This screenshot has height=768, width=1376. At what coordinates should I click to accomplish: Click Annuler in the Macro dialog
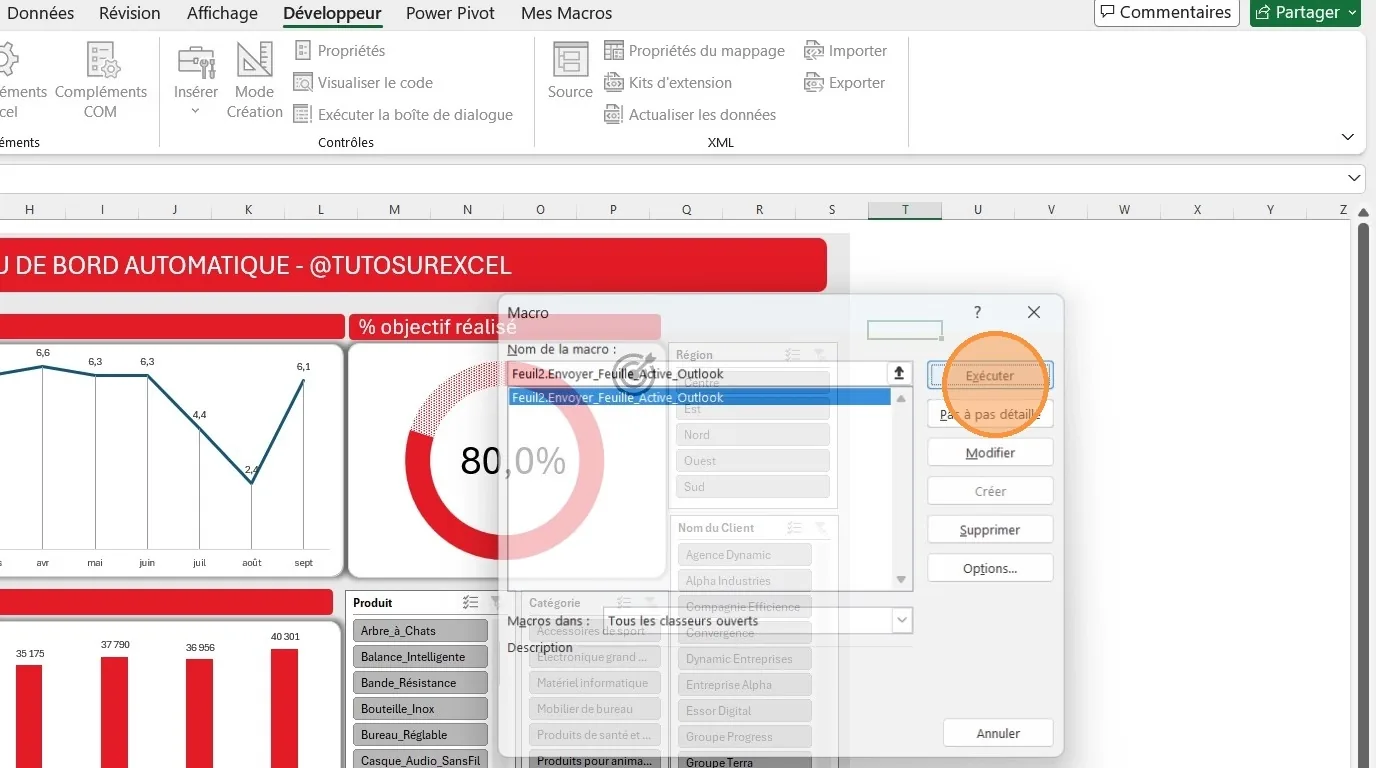[x=998, y=733]
